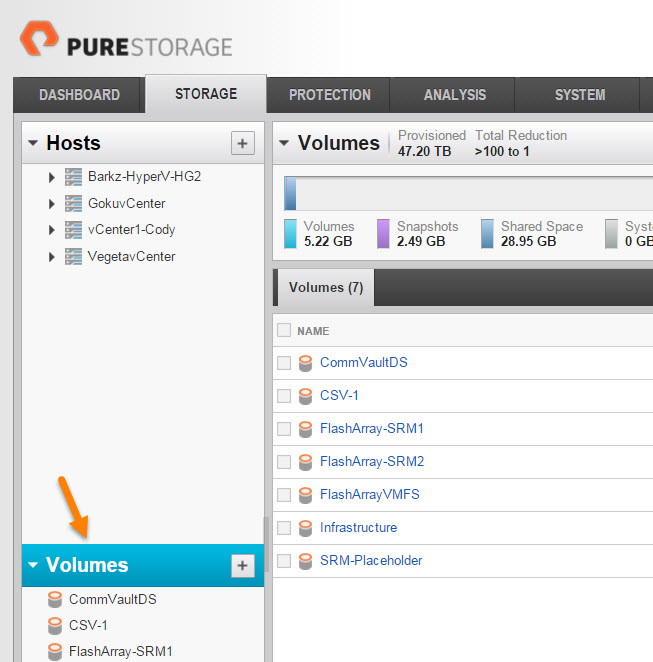Select the Volumes (7) tab
The image size is (653, 662).
[x=326, y=288]
